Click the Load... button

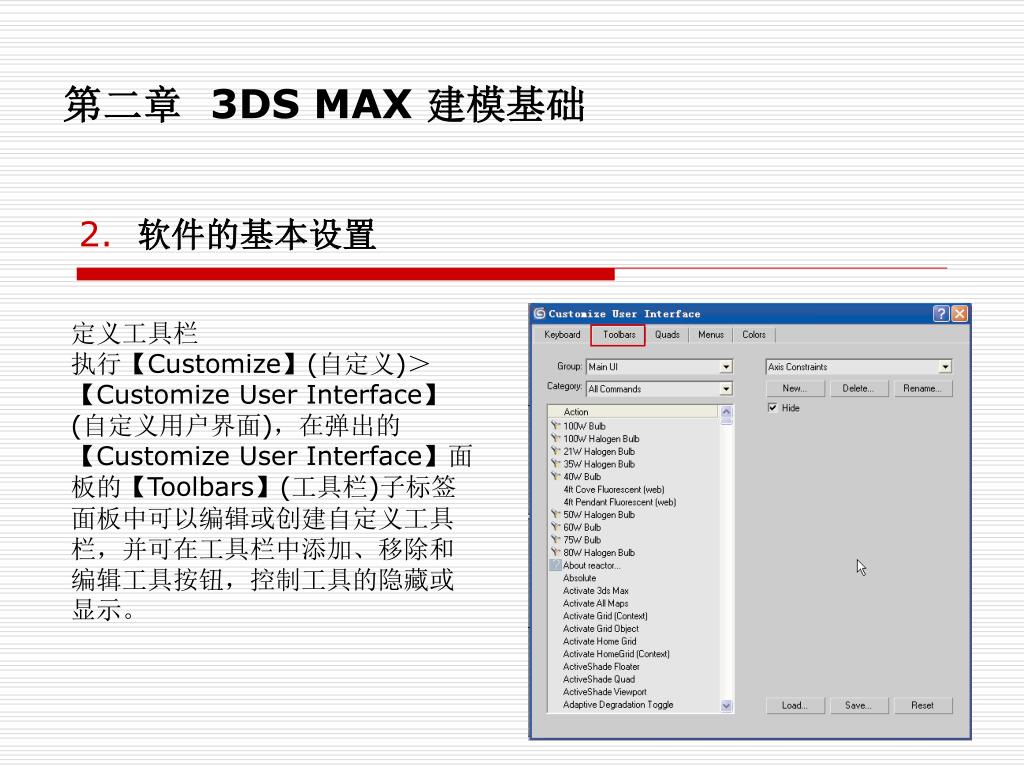click(x=795, y=705)
